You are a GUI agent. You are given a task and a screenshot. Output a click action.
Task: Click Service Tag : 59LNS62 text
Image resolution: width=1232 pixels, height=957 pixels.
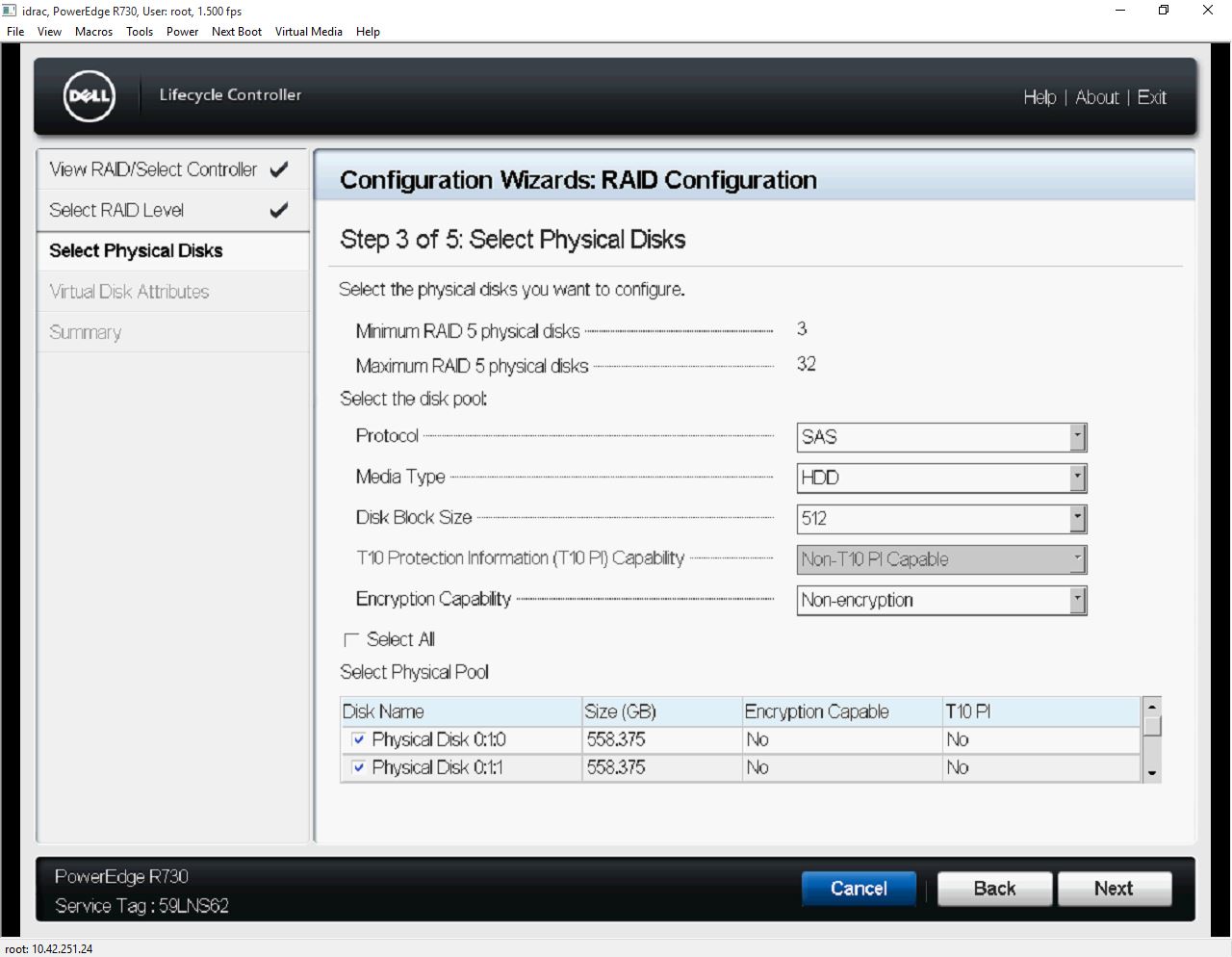point(141,906)
